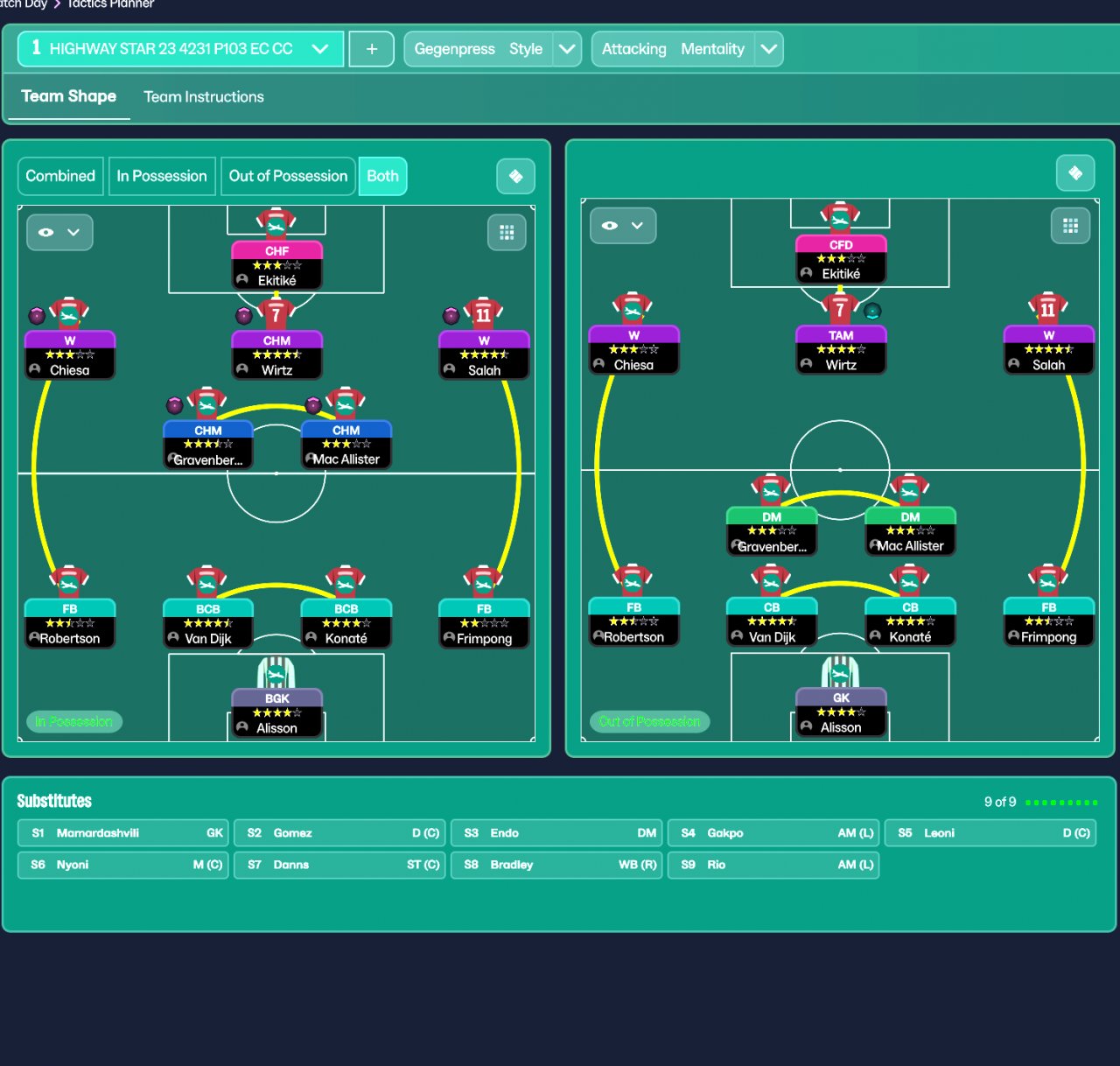The width and height of the screenshot is (1120, 1066).
Task: Select the Van Dijk CB card on Out of Possession pitch
Action: point(772,622)
